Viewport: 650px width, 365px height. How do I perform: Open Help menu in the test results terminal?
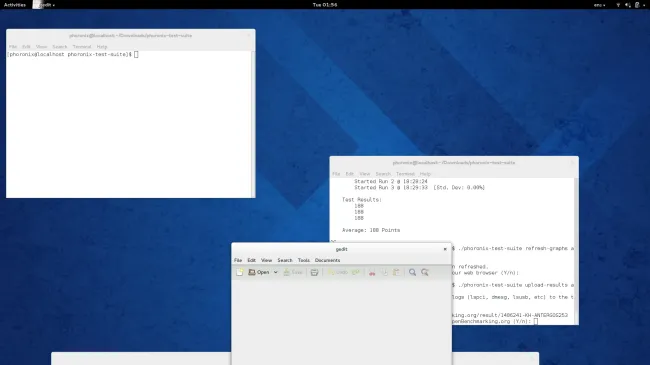coord(425,174)
